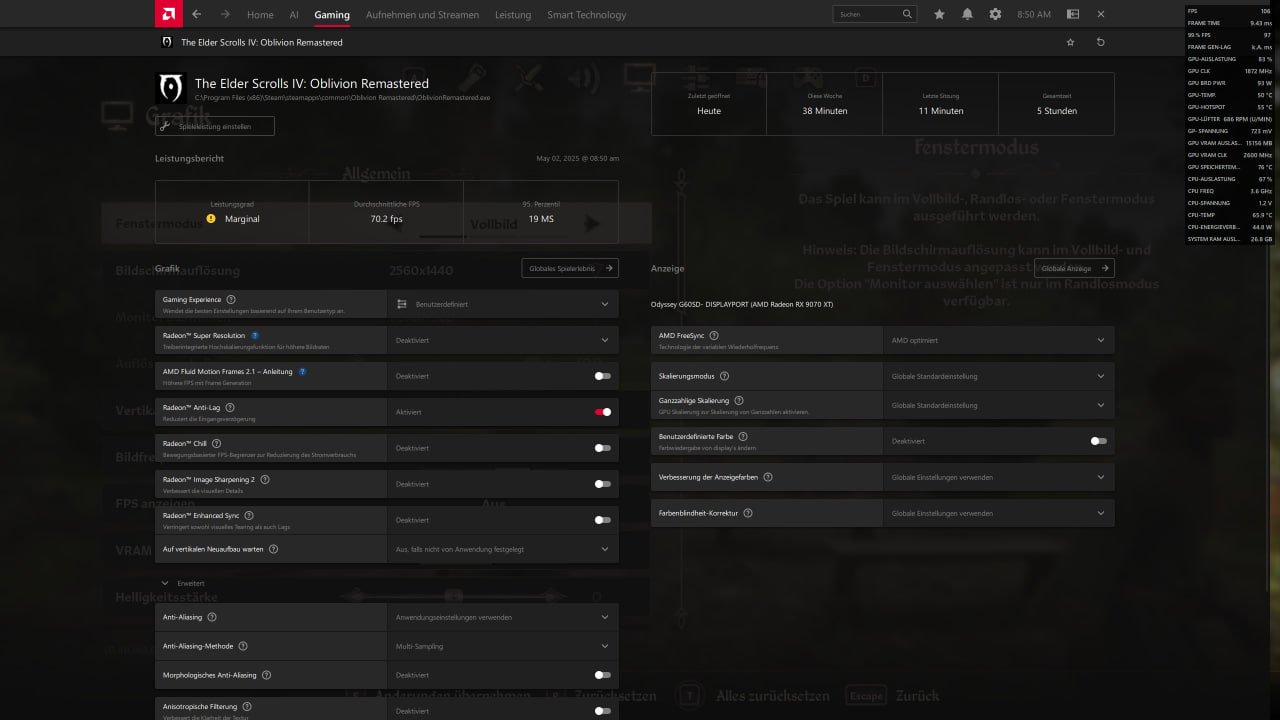Viewport: 1280px width, 720px height.
Task: Open Aufnehmen und Streamen tab
Action: tap(422, 15)
